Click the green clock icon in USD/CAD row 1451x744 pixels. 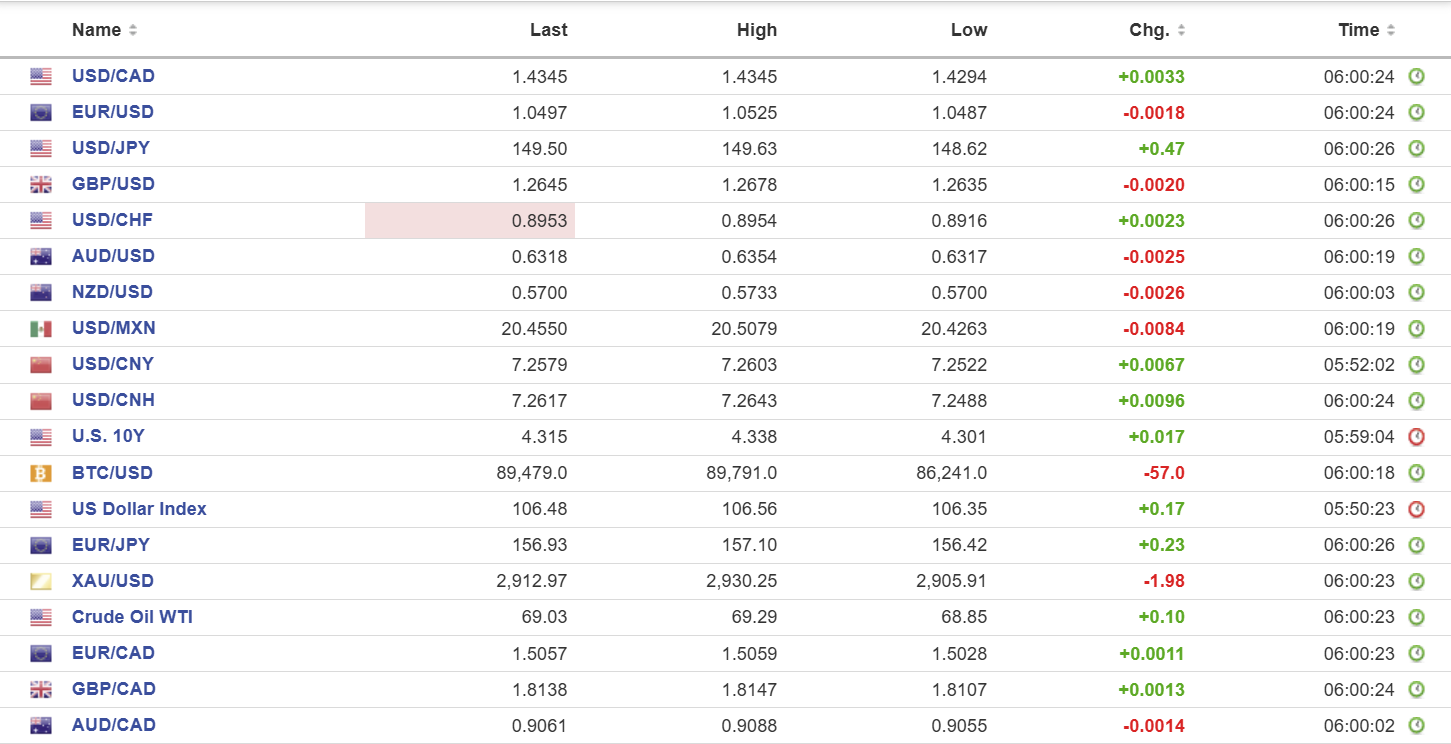1416,77
